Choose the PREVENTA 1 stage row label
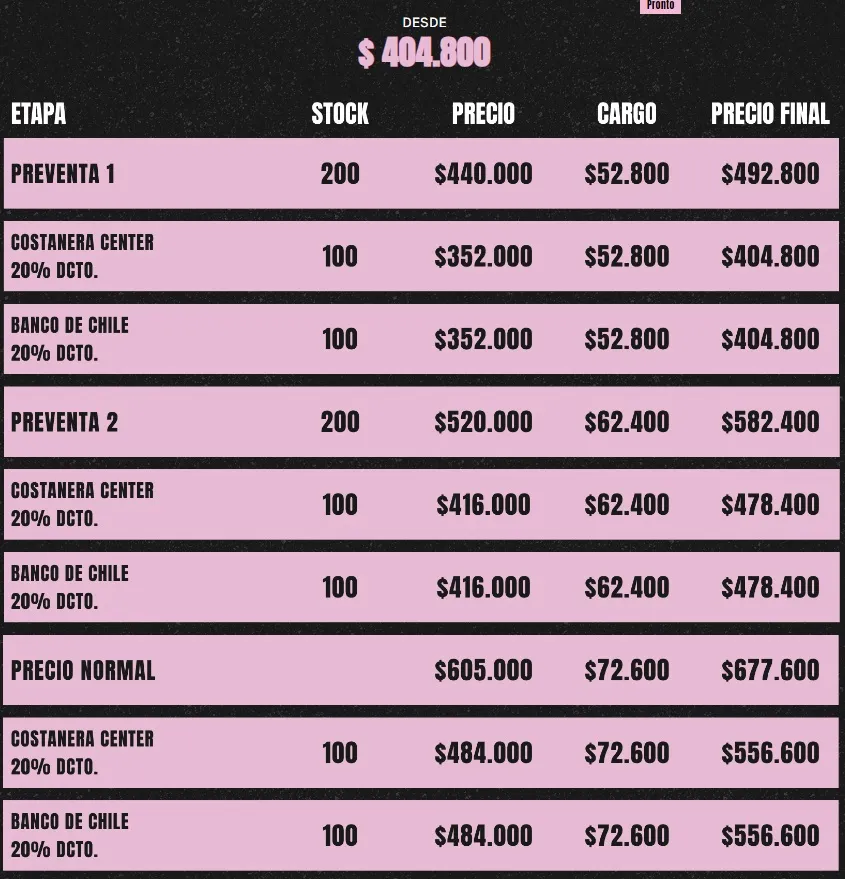The width and height of the screenshot is (845, 879). (63, 174)
